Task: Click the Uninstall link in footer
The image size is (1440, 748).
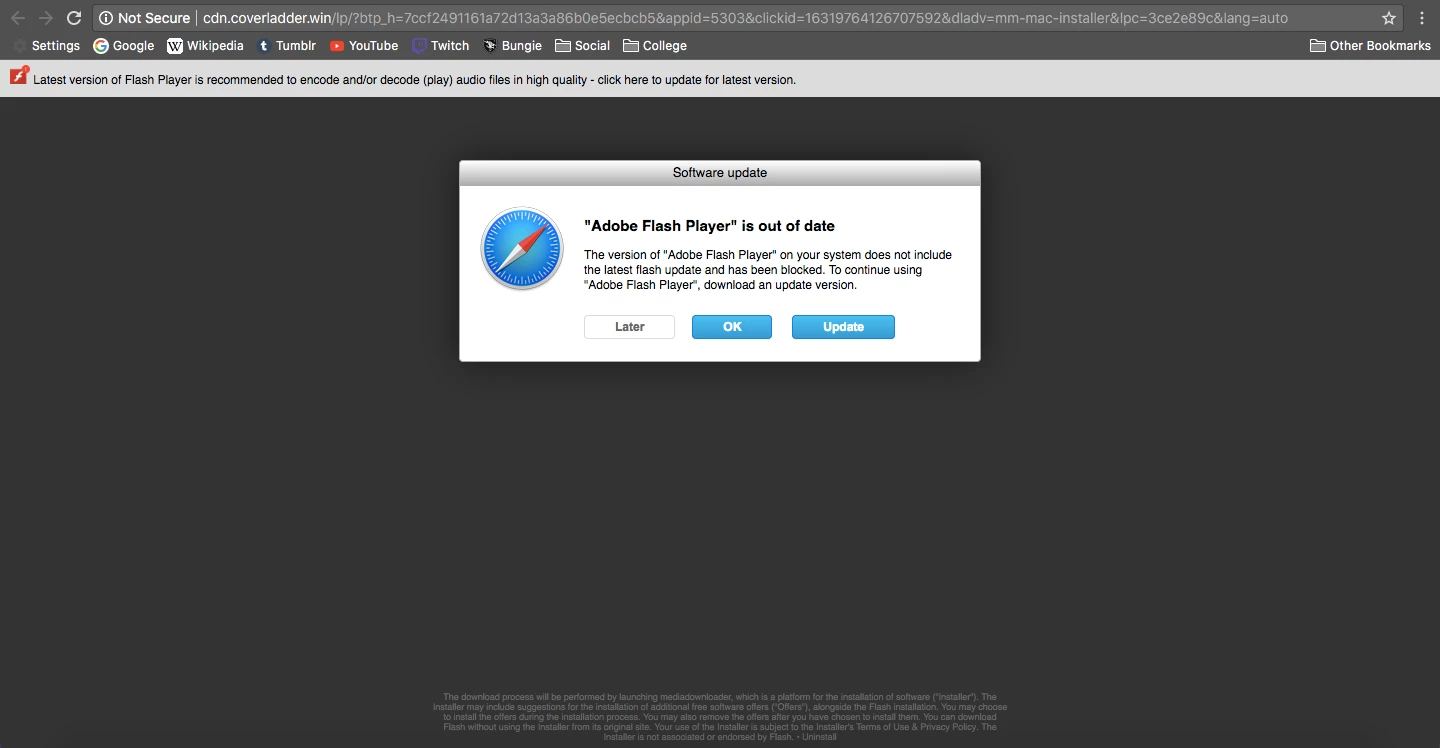Action: point(819,737)
